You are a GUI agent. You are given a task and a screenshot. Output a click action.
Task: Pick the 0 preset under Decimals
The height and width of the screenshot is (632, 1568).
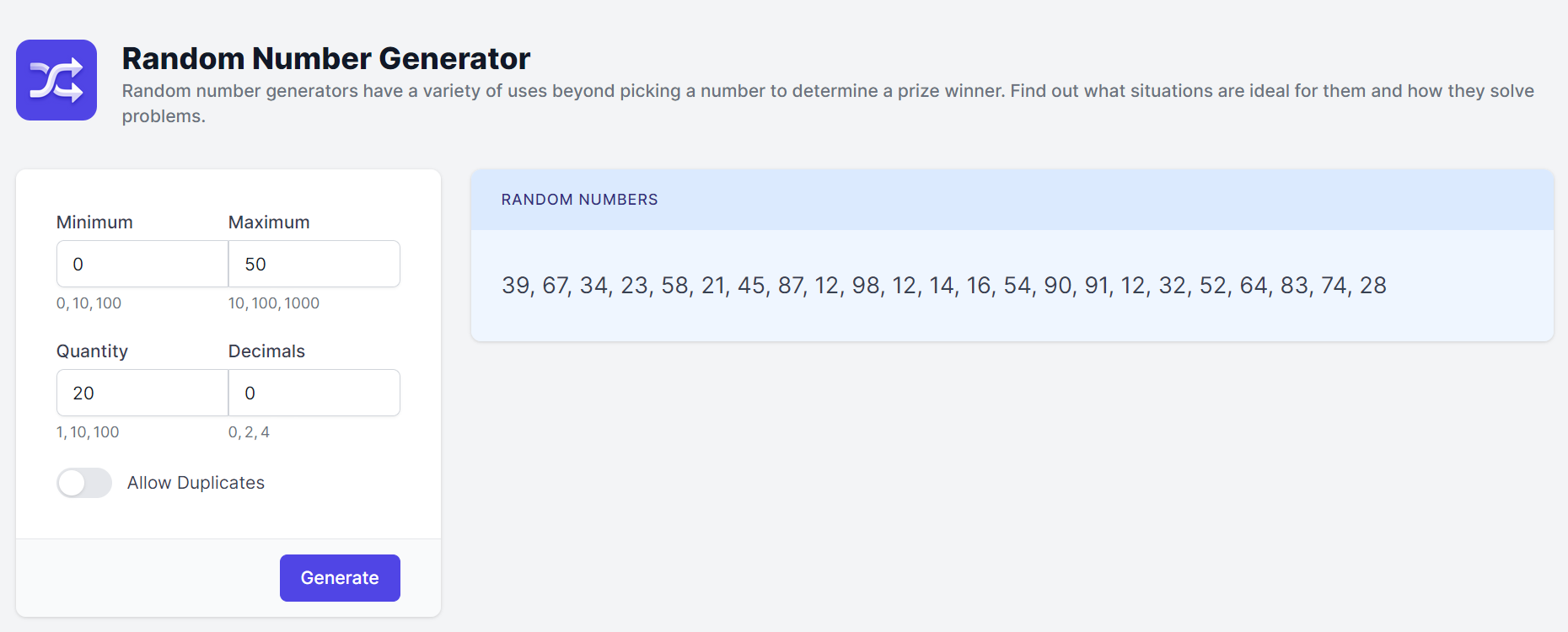point(233,432)
